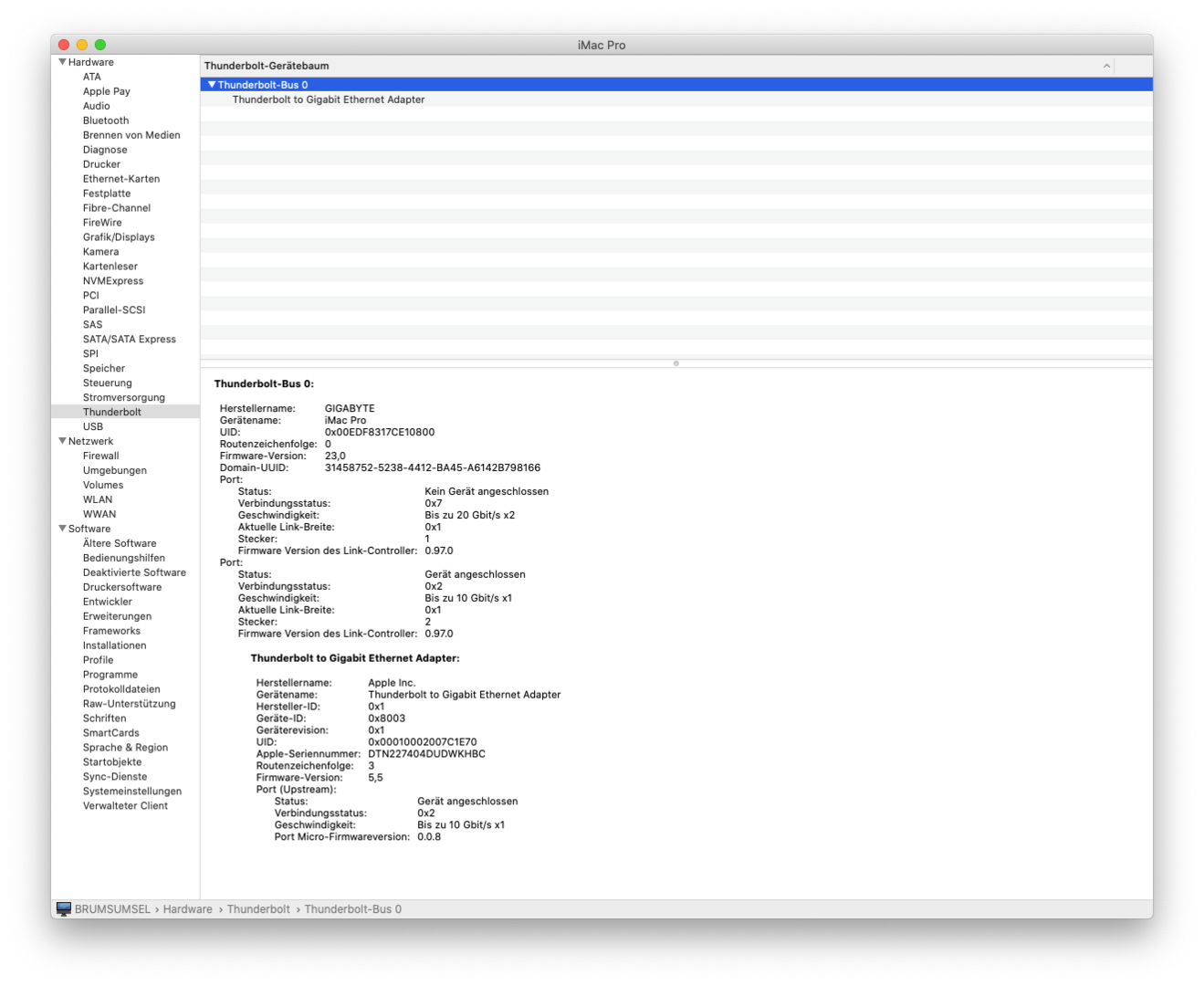This screenshot has height=986, width=1204.
Task: Show Frameworks list
Action: (x=111, y=631)
